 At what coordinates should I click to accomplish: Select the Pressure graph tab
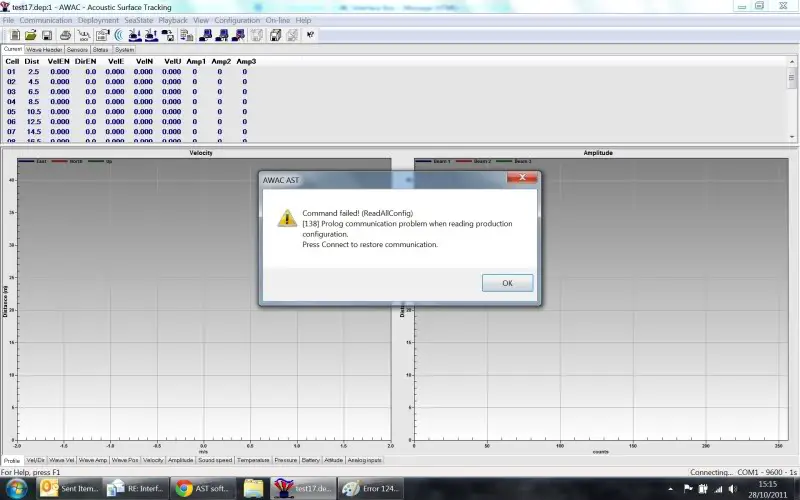tap(285, 460)
